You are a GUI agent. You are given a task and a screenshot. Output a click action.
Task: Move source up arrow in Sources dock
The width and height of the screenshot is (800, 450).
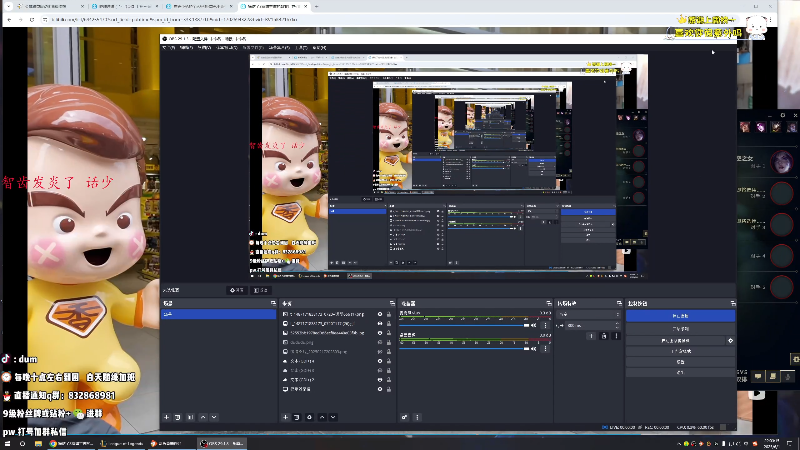322,417
